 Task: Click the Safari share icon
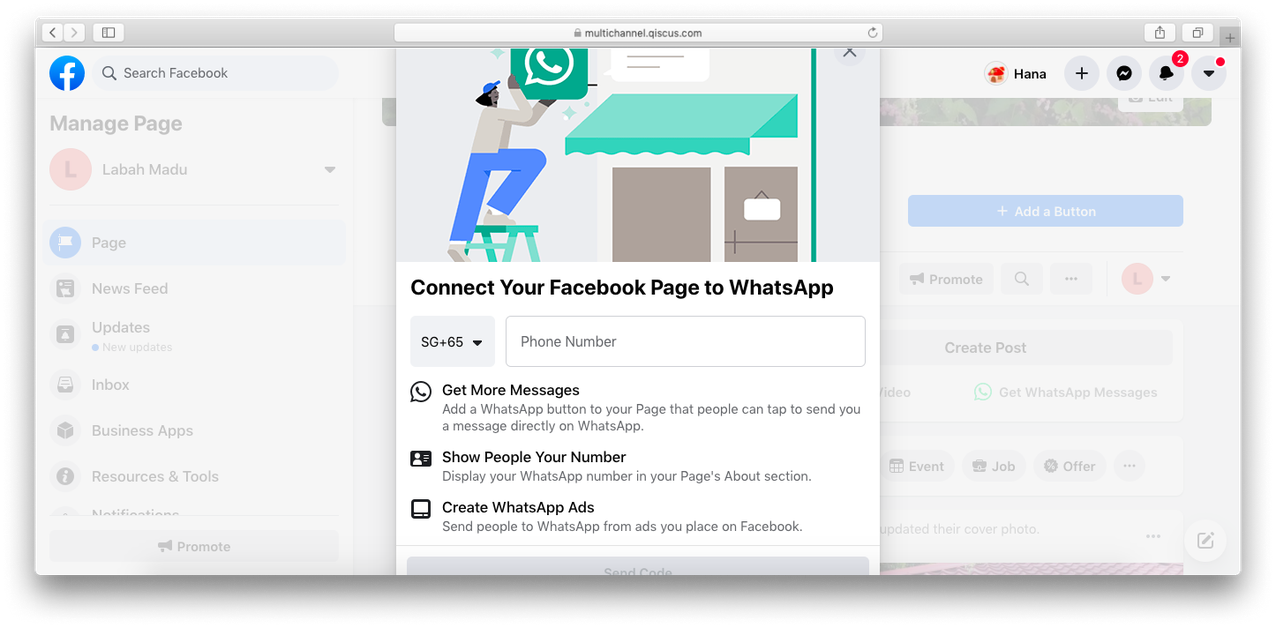(1159, 32)
